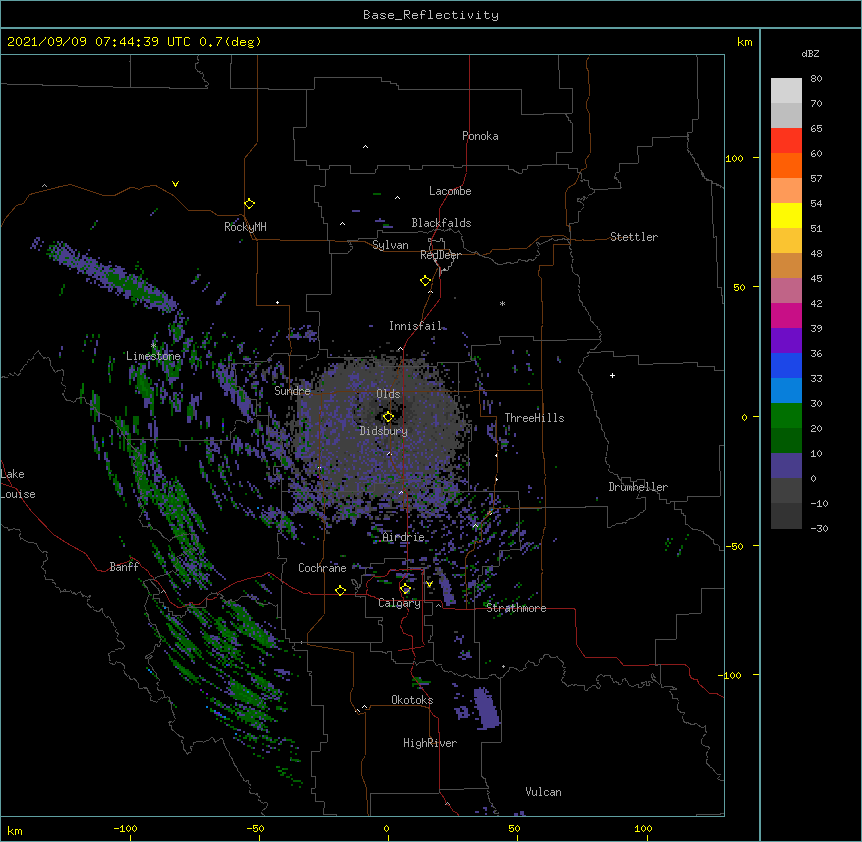Click the Limestone label

click(153, 356)
